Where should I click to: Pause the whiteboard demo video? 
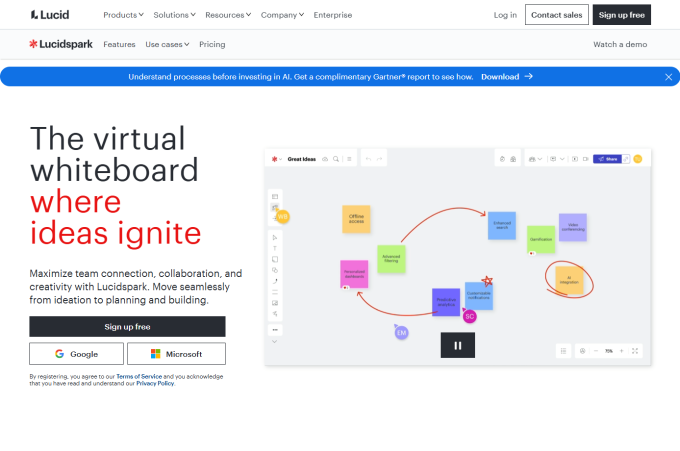tap(458, 345)
